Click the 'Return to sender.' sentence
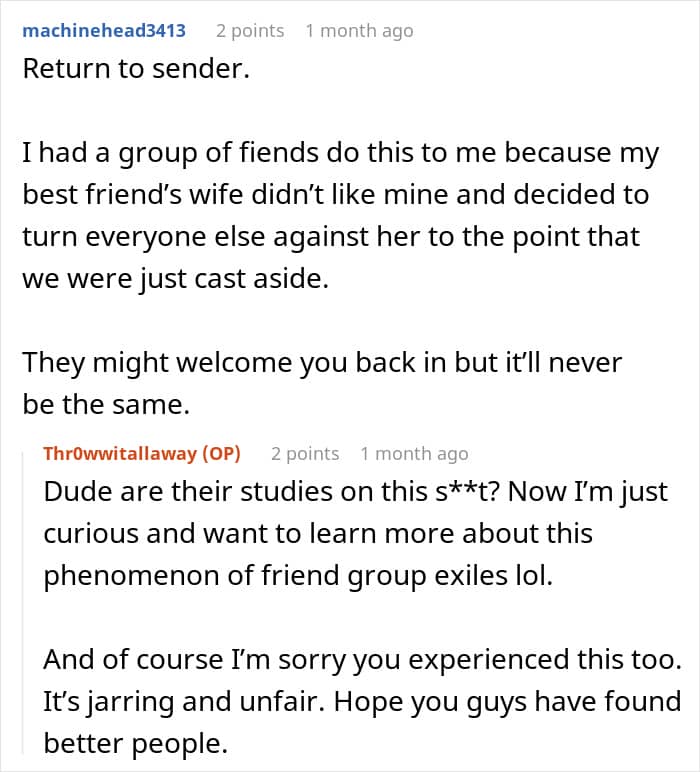 coord(136,68)
